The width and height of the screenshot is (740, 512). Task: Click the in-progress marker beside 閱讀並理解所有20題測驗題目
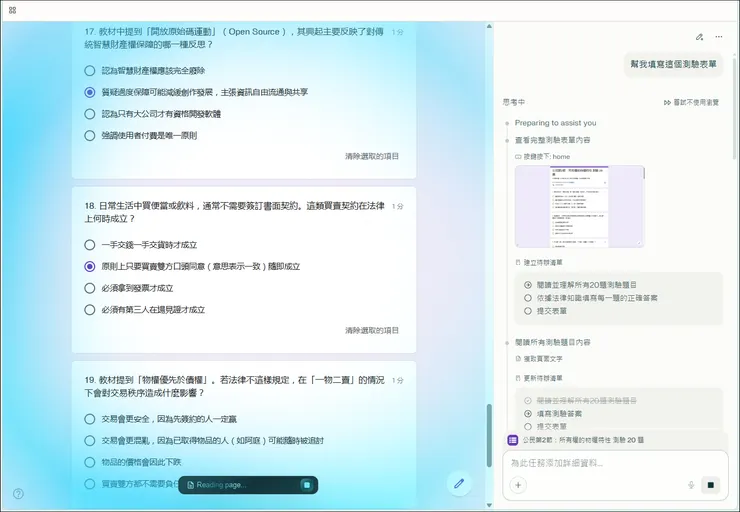(528, 285)
